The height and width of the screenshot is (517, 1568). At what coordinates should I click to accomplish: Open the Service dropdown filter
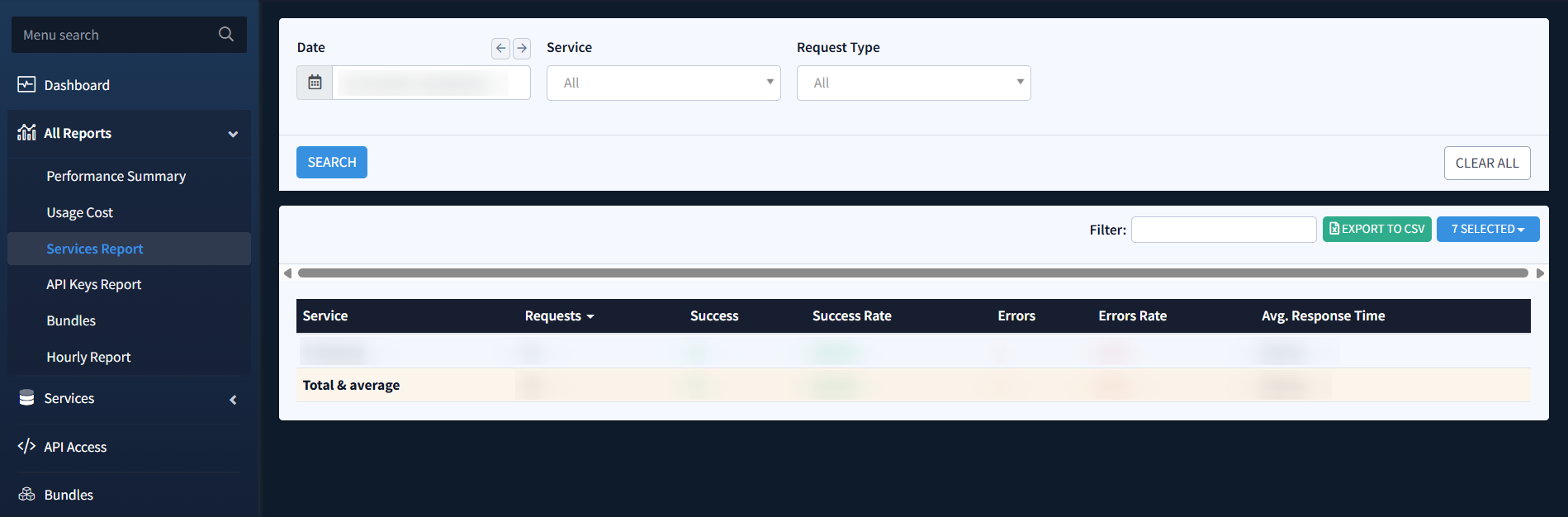(663, 83)
